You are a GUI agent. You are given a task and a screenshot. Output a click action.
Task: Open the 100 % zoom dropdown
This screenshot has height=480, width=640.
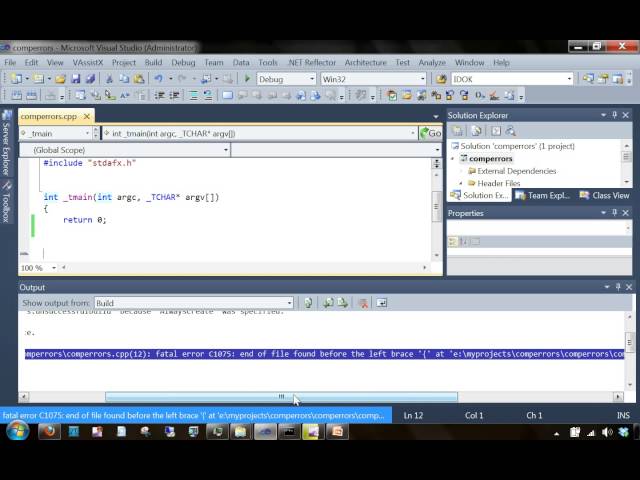click(54, 268)
